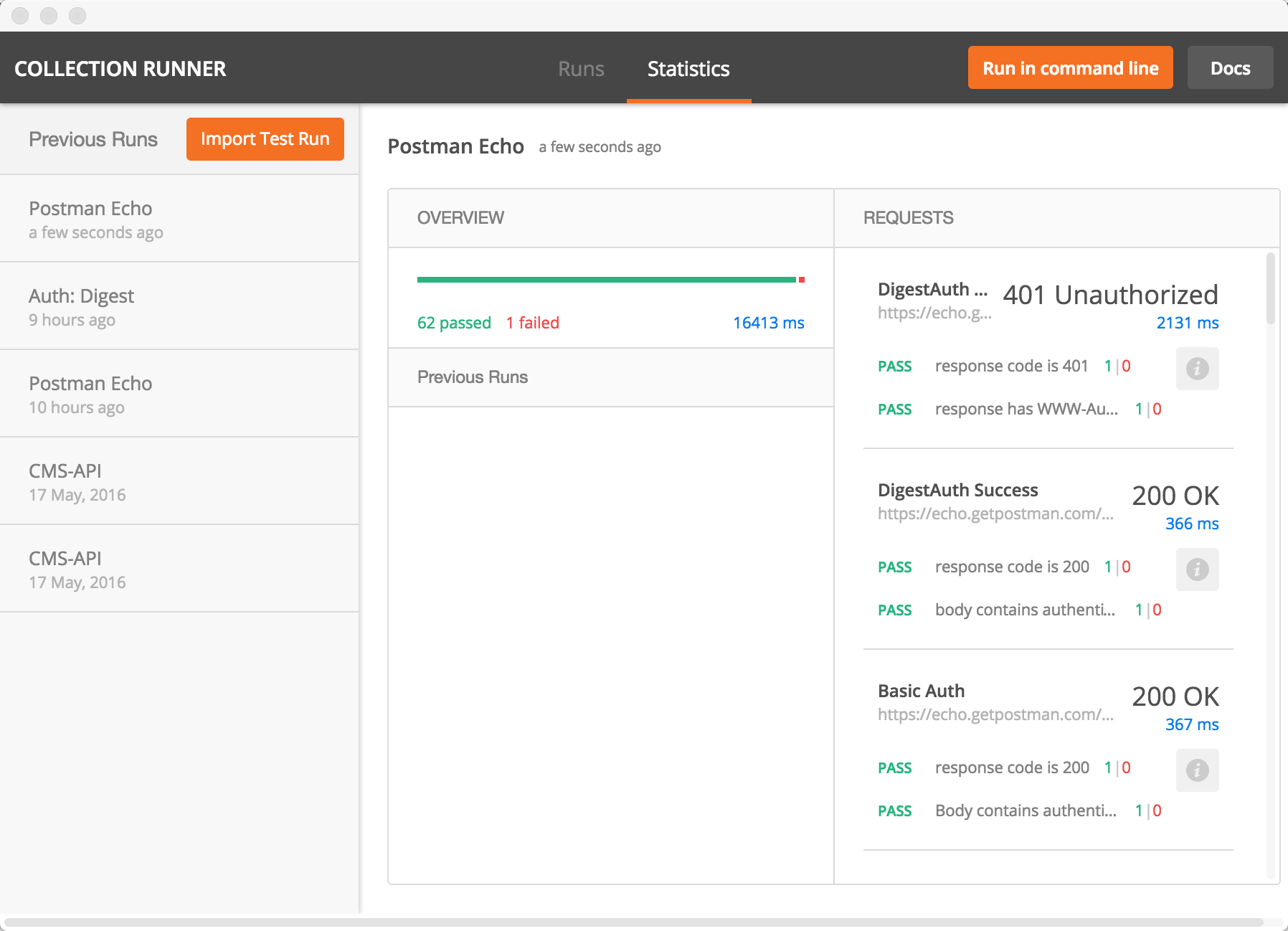Screen dimensions: 1288x931
Task: Click the 'Postman Echo' run title heading
Action: click(455, 146)
